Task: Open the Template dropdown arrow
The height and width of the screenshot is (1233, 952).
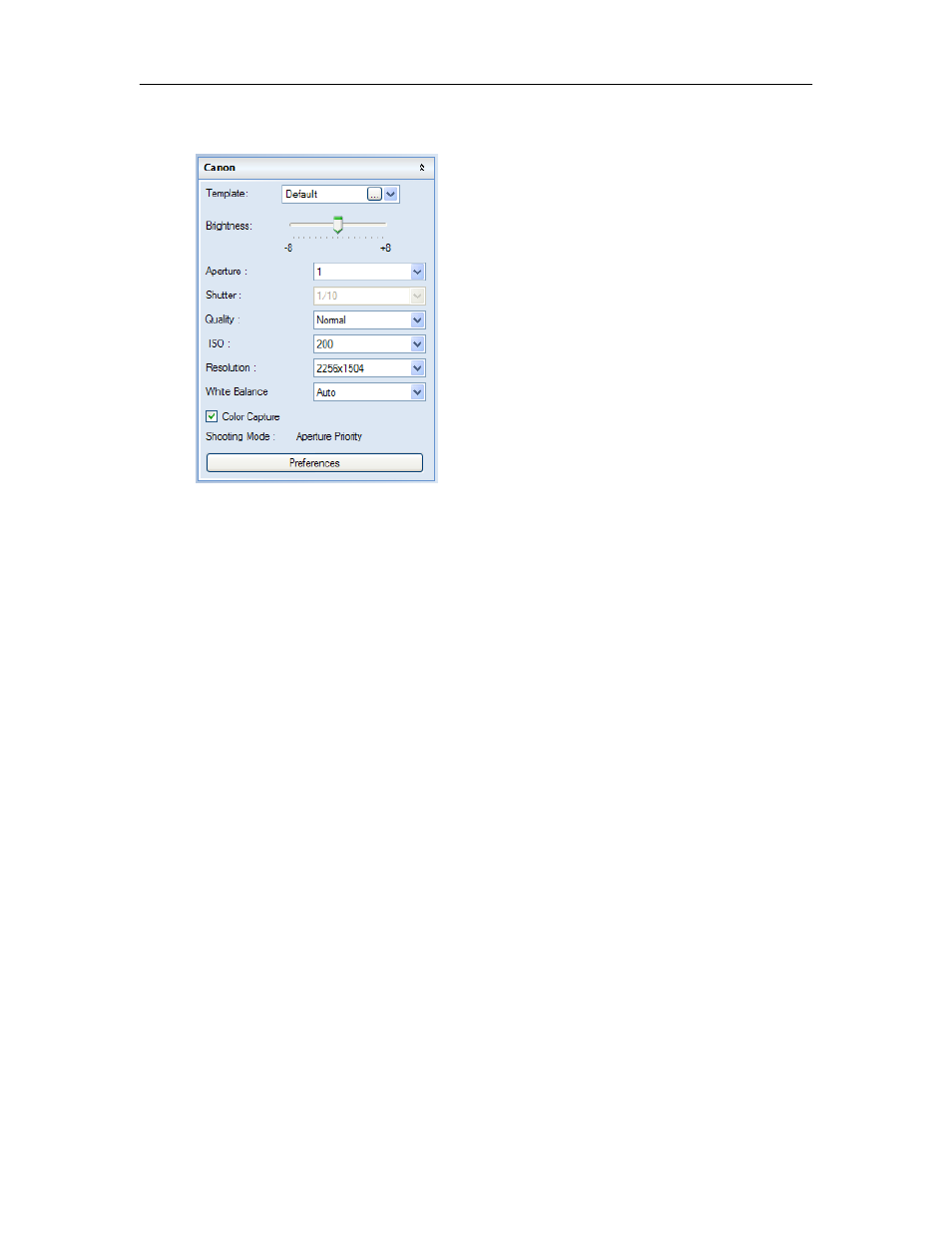Action: coord(391,194)
